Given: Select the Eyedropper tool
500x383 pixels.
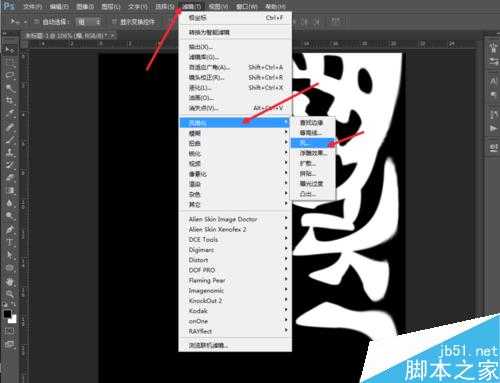Looking at the screenshot, I should click(x=10, y=113).
